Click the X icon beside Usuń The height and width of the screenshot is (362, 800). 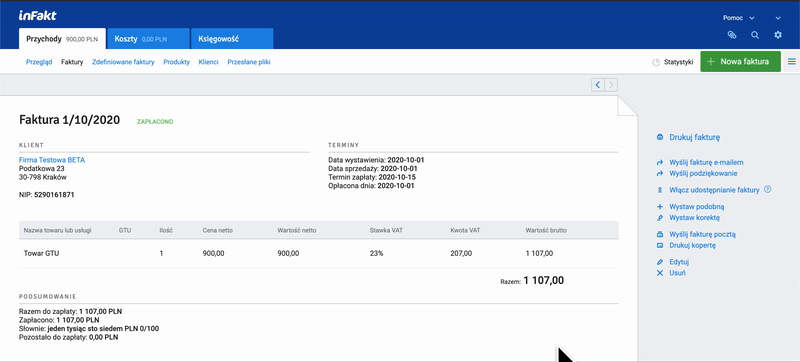point(660,273)
